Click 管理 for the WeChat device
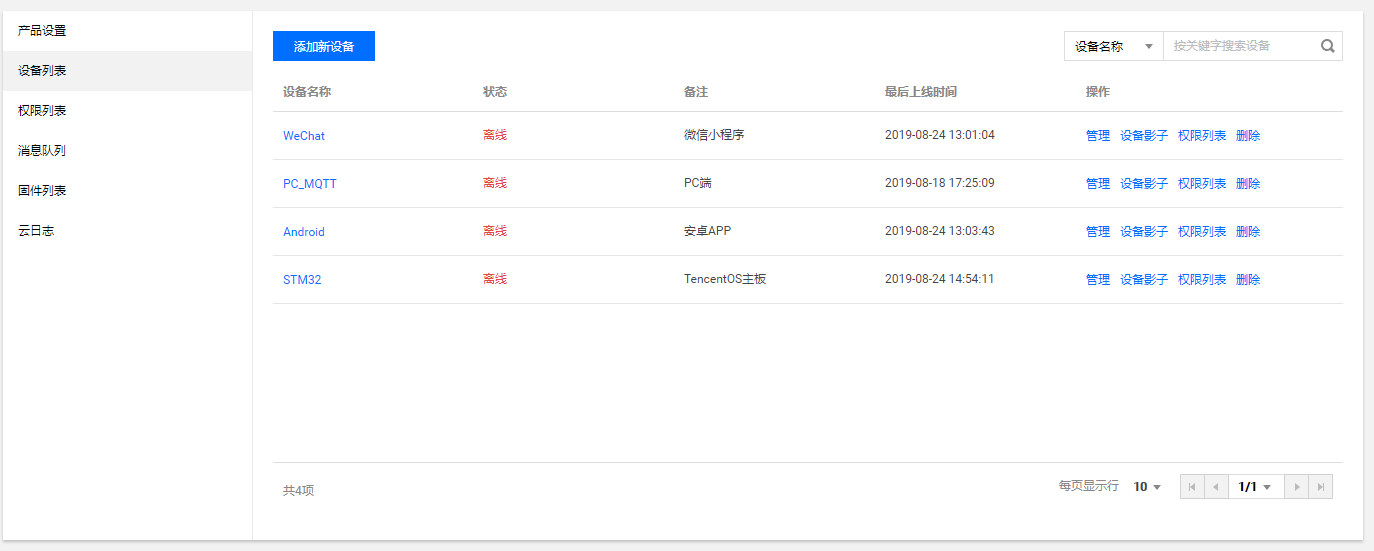This screenshot has height=551, width=1374. [1098, 136]
